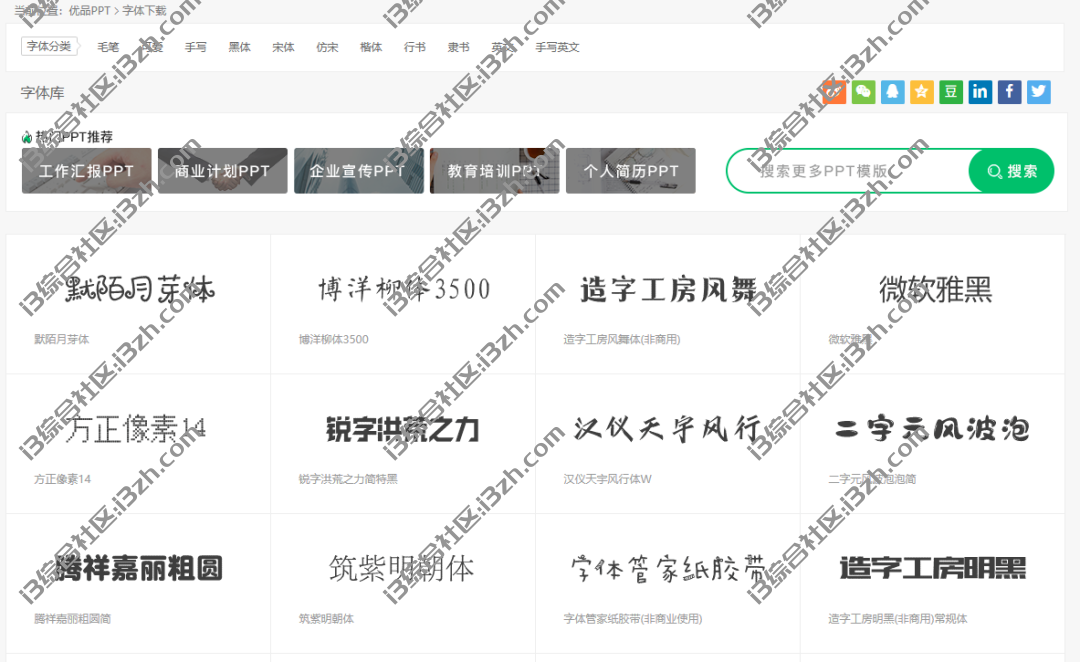Click 腾祥嘉丽粗圆简 caption link

click(72, 619)
